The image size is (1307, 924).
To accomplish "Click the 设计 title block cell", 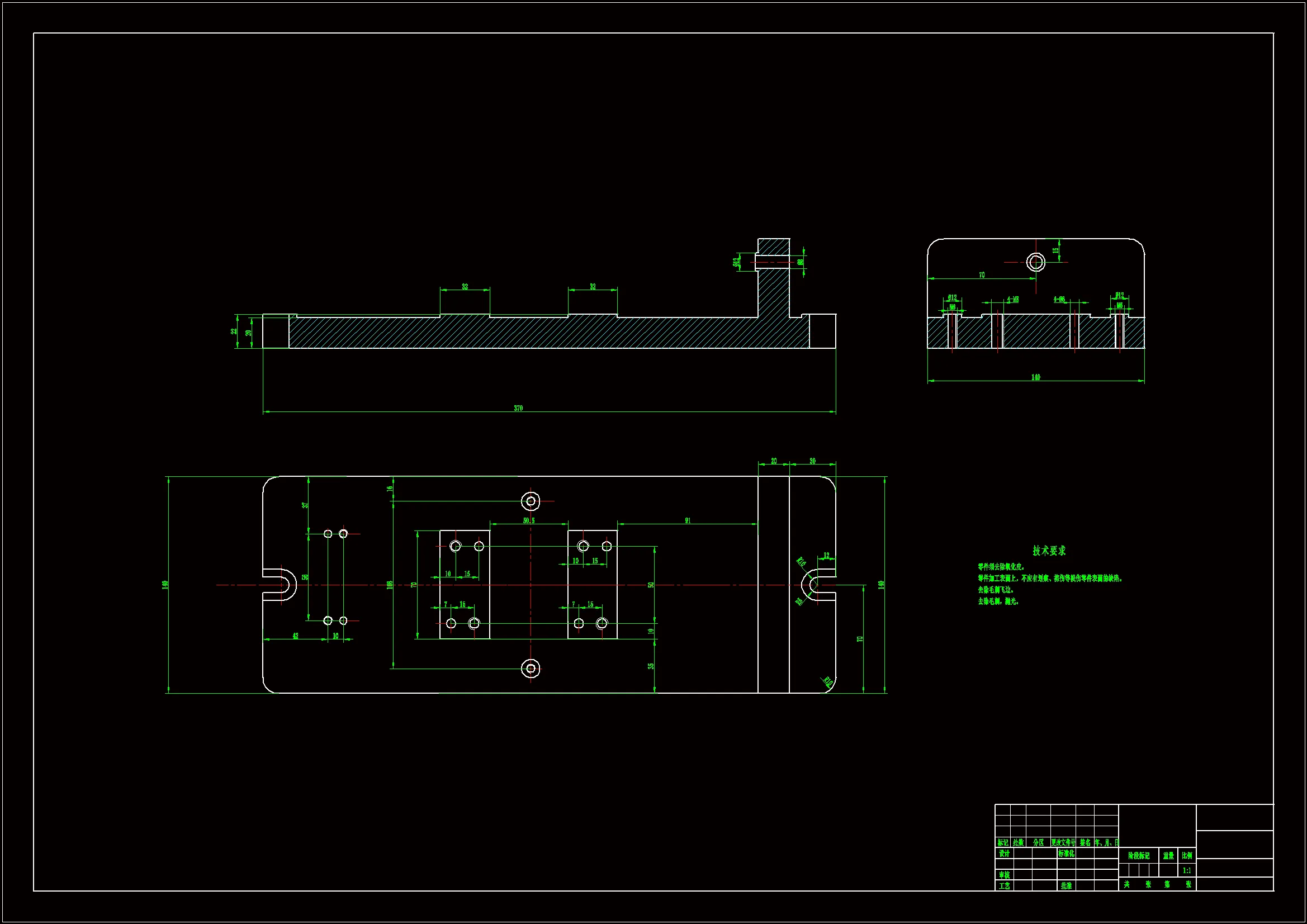I will (x=1004, y=854).
